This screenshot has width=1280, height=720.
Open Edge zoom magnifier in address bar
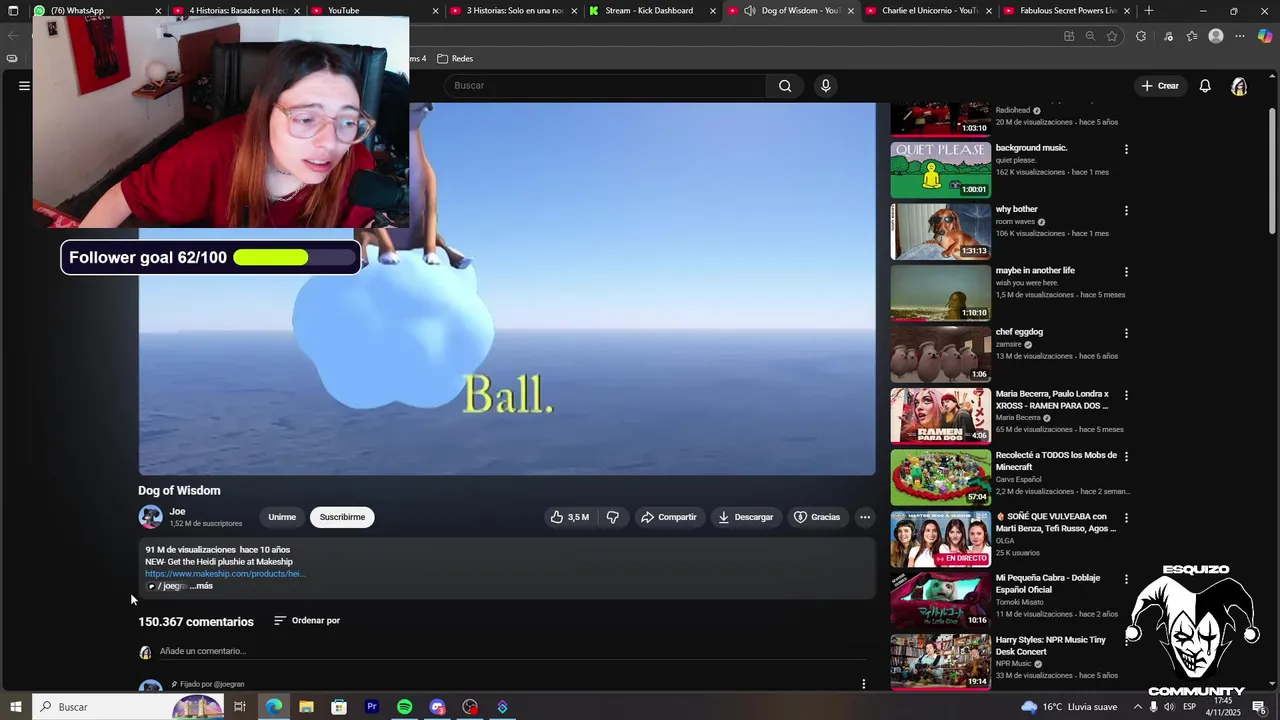[x=1090, y=36]
